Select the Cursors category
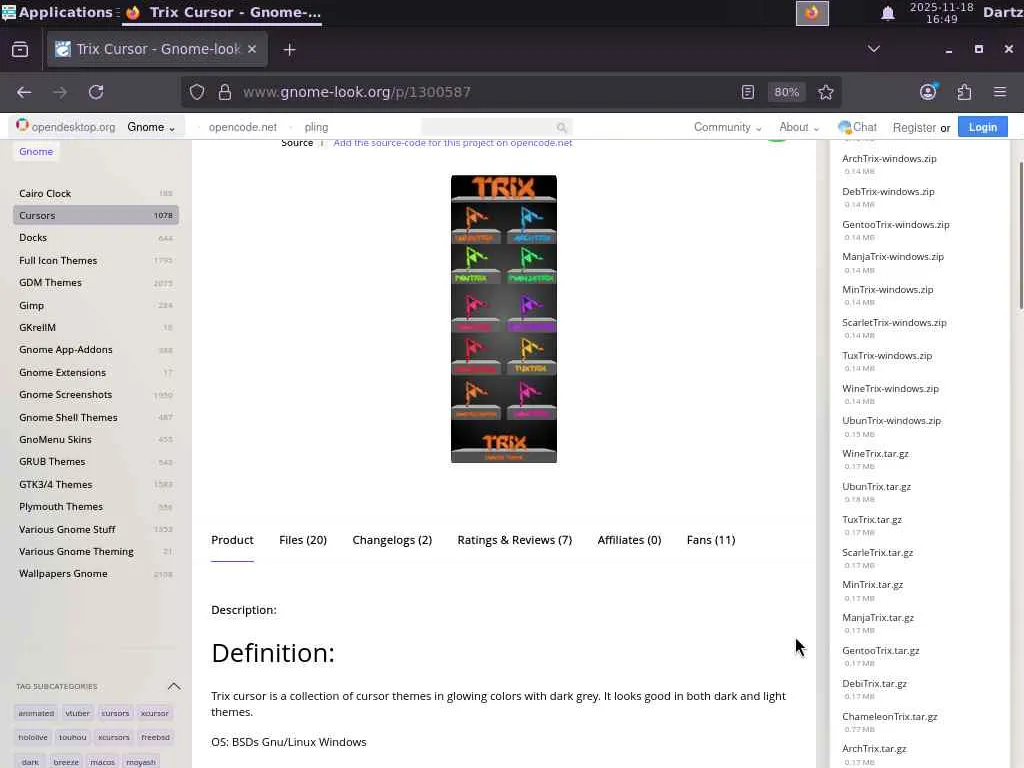Image resolution: width=1024 pixels, height=768 pixels. coord(95,216)
